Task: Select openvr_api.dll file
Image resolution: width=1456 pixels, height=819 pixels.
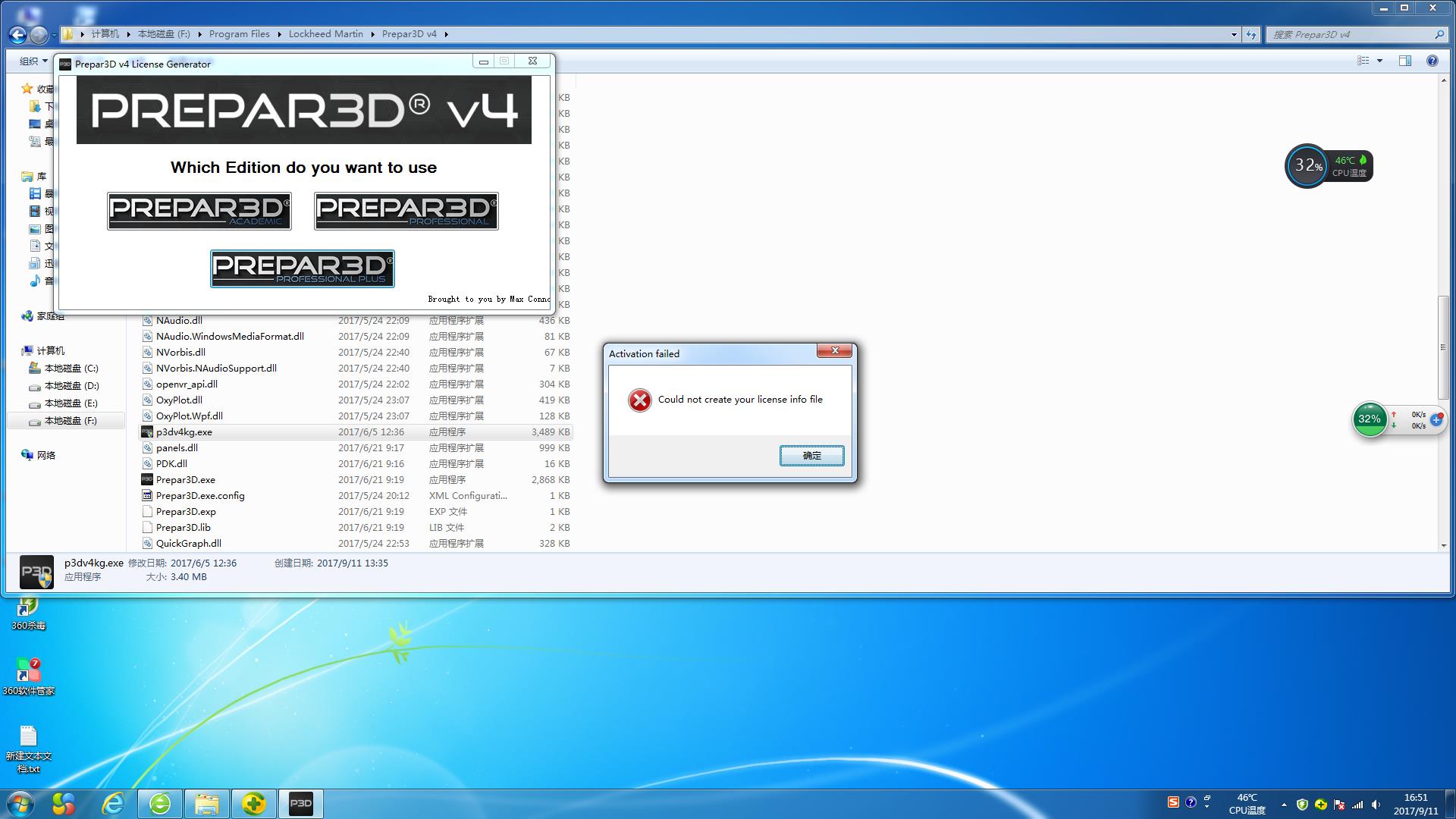Action: [x=187, y=384]
